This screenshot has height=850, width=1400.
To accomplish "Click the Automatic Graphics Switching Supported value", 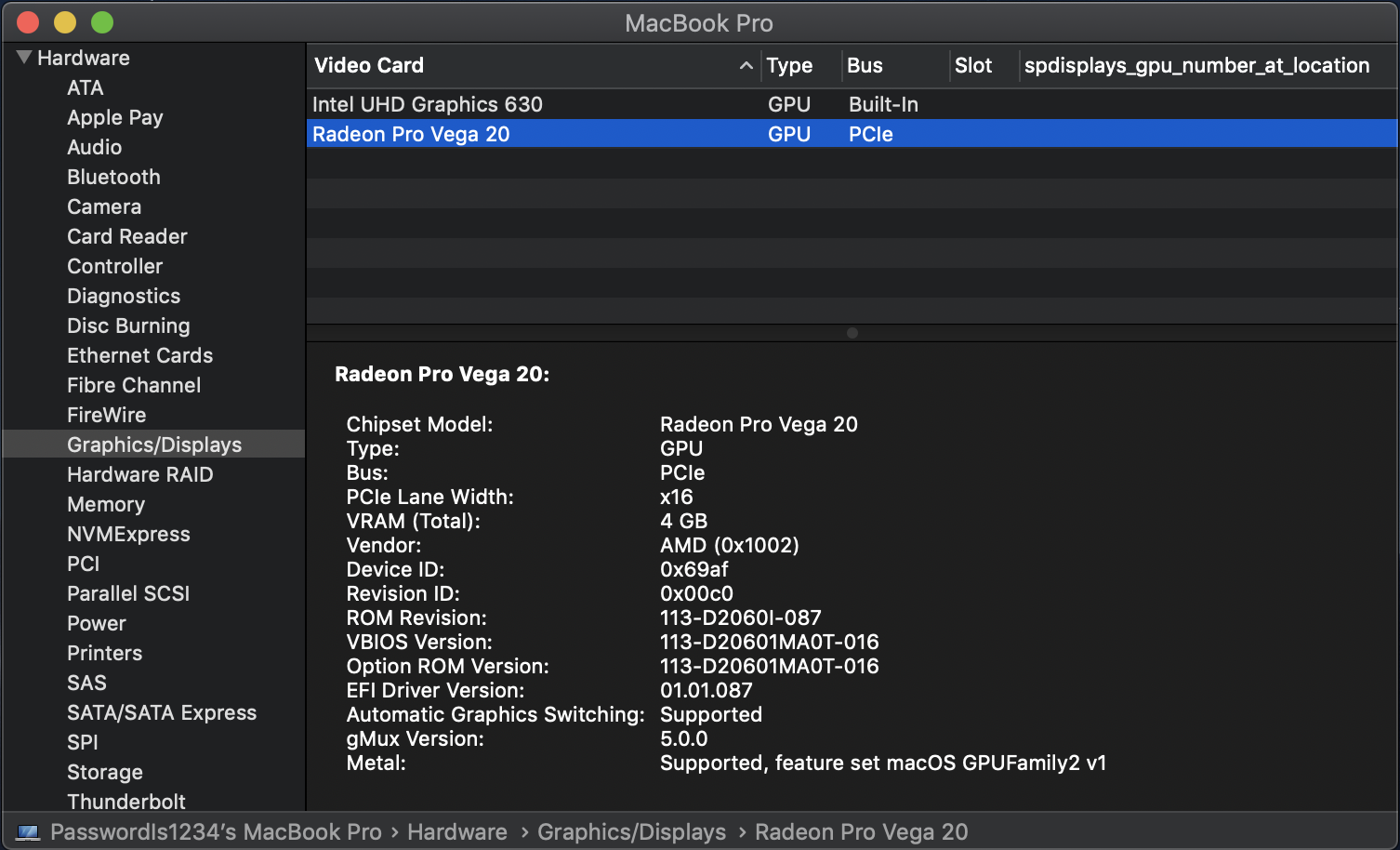I will click(x=711, y=714).
